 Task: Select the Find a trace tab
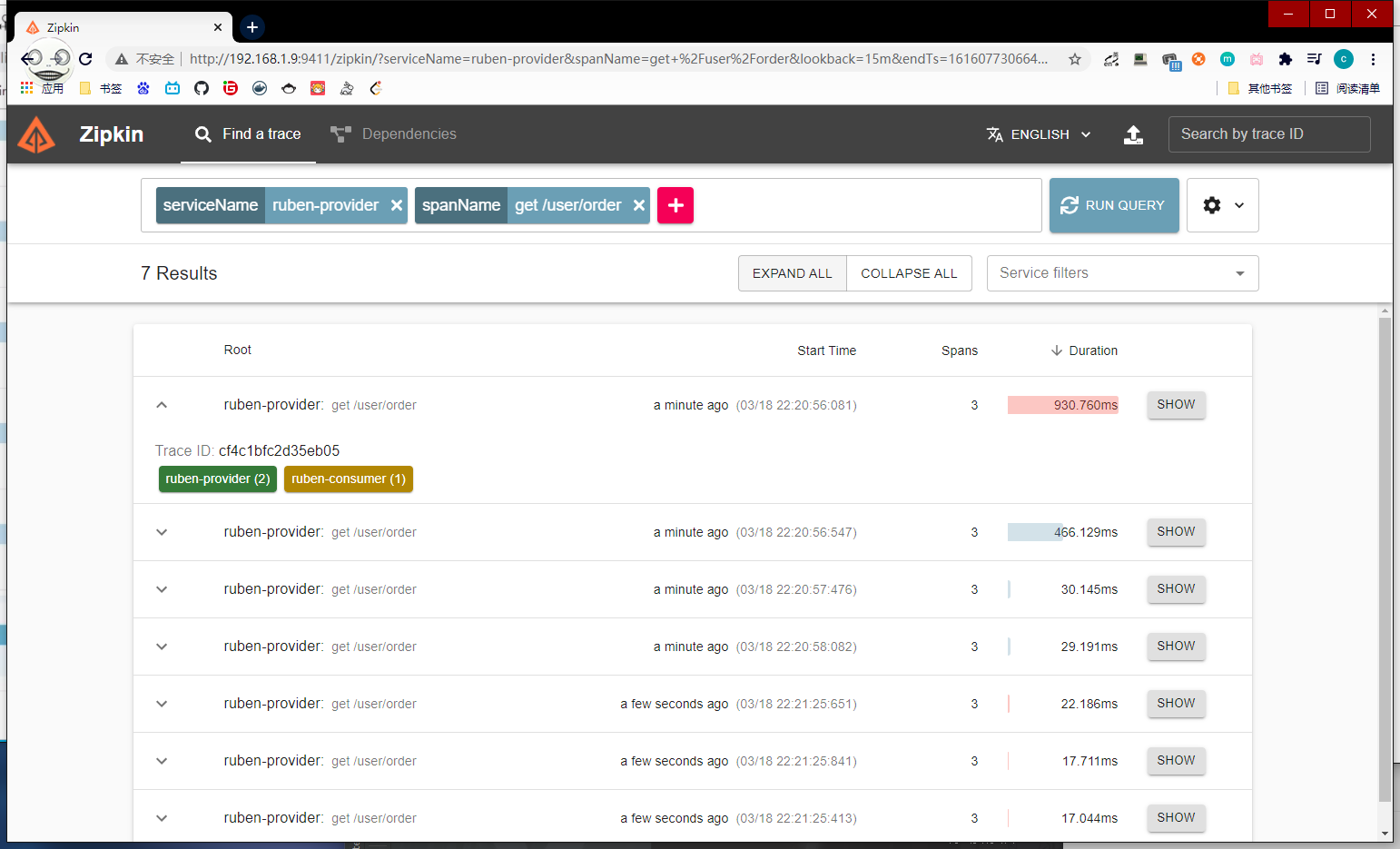coord(248,134)
